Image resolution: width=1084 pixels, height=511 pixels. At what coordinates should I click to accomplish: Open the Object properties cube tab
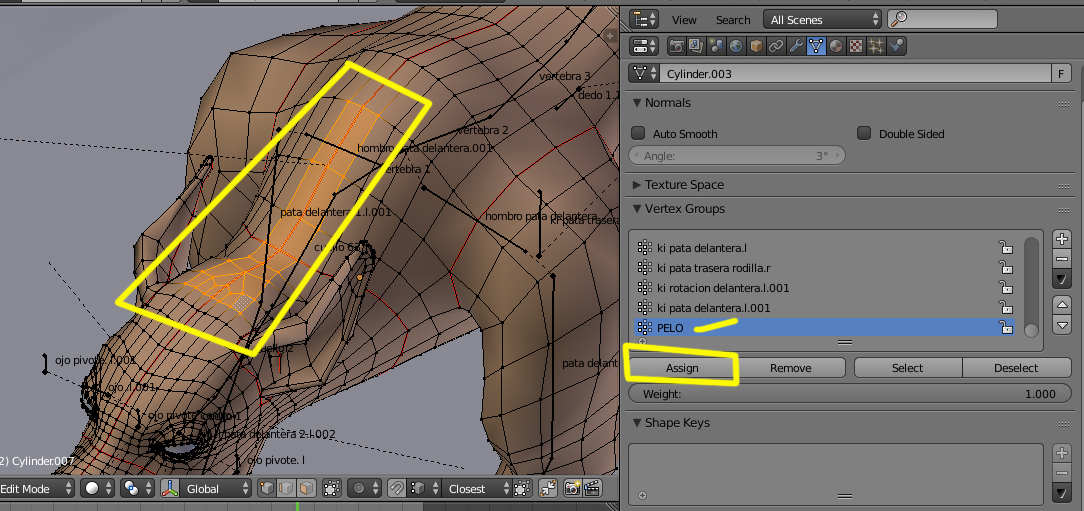point(756,46)
